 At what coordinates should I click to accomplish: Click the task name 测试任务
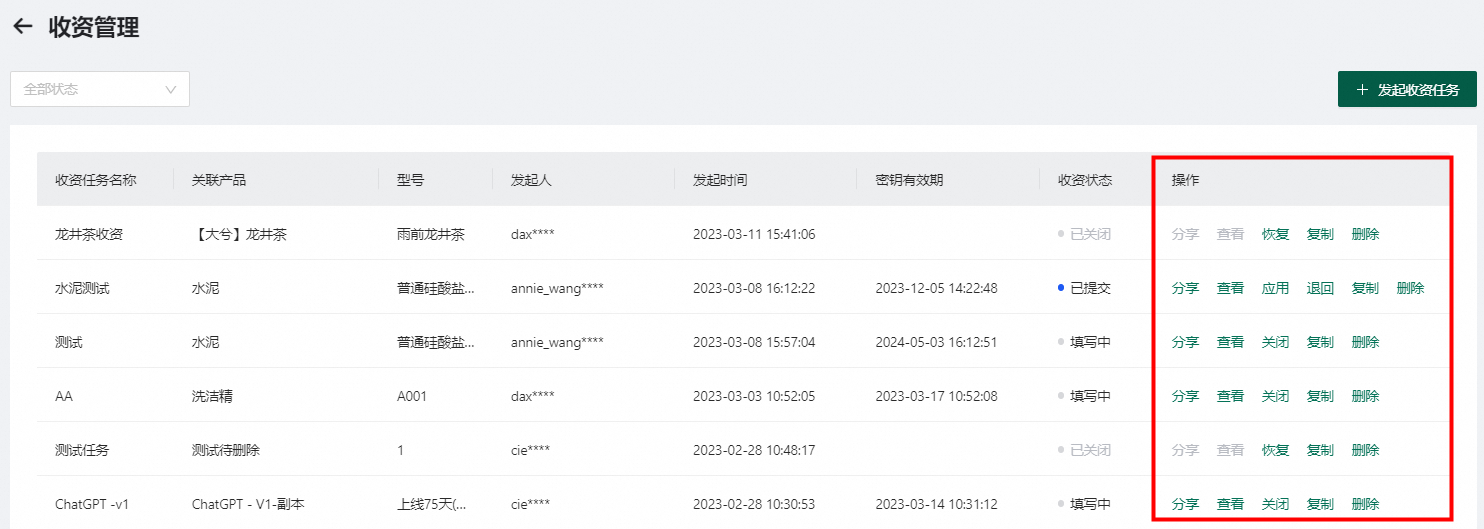pyautogui.click(x=82, y=450)
